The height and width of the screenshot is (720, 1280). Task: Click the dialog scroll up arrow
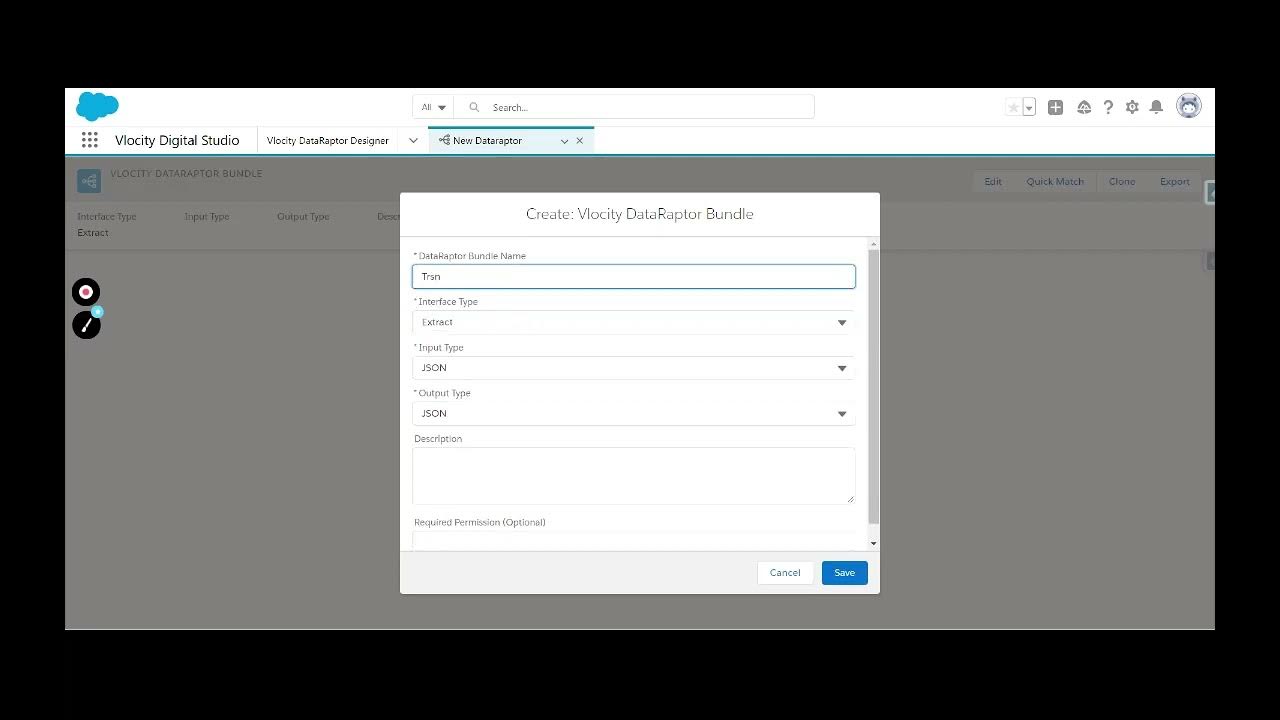click(874, 244)
